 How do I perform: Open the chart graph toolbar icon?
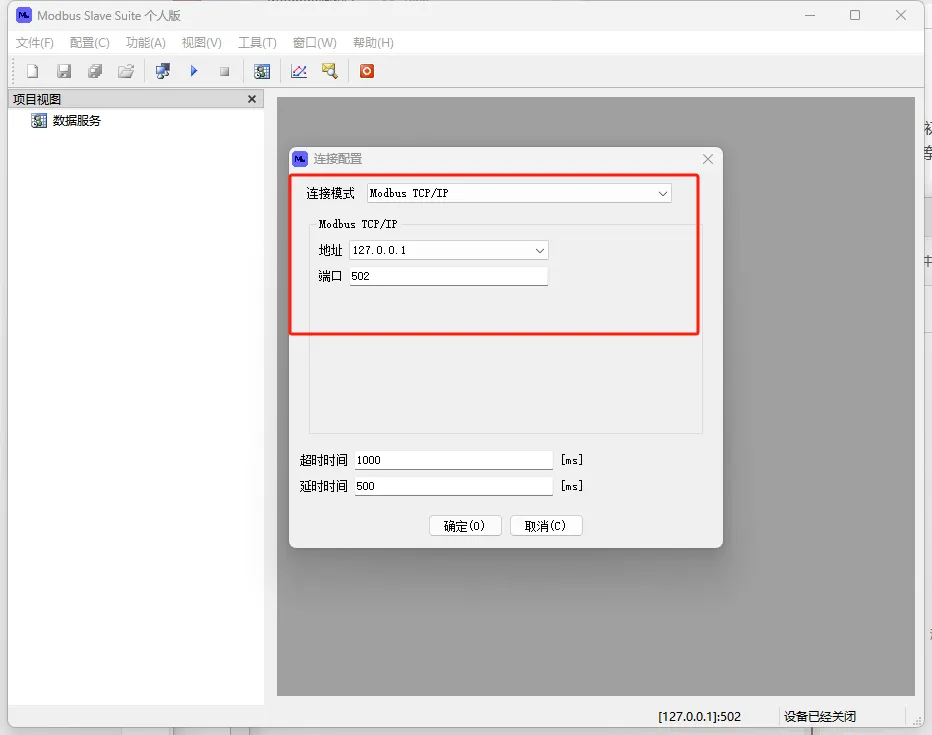click(299, 71)
